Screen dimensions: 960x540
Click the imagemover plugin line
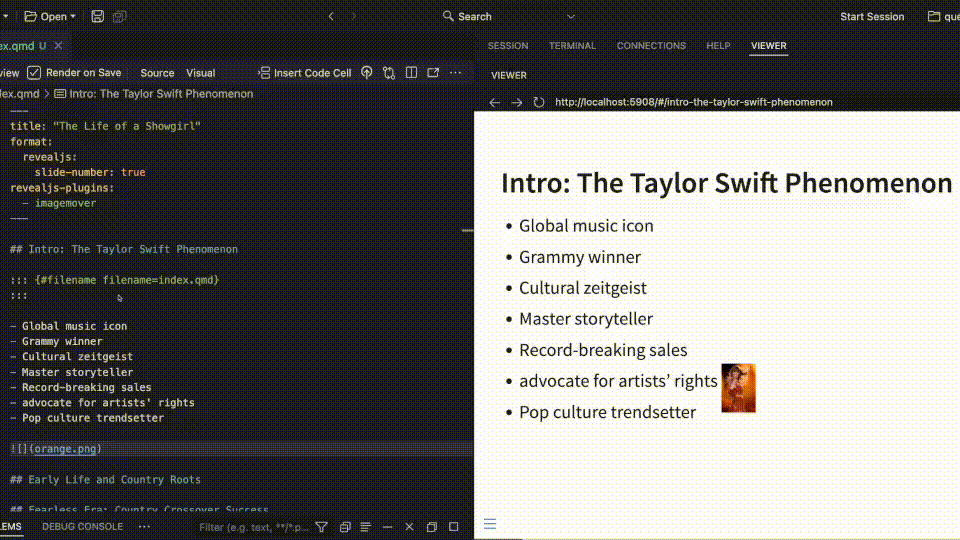pyautogui.click(x=59, y=203)
